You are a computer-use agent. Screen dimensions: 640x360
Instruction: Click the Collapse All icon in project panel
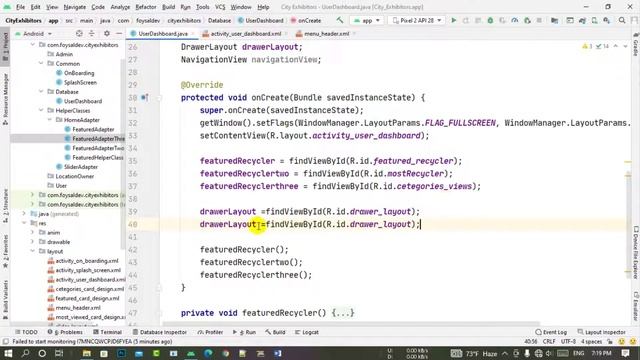point(91,33)
